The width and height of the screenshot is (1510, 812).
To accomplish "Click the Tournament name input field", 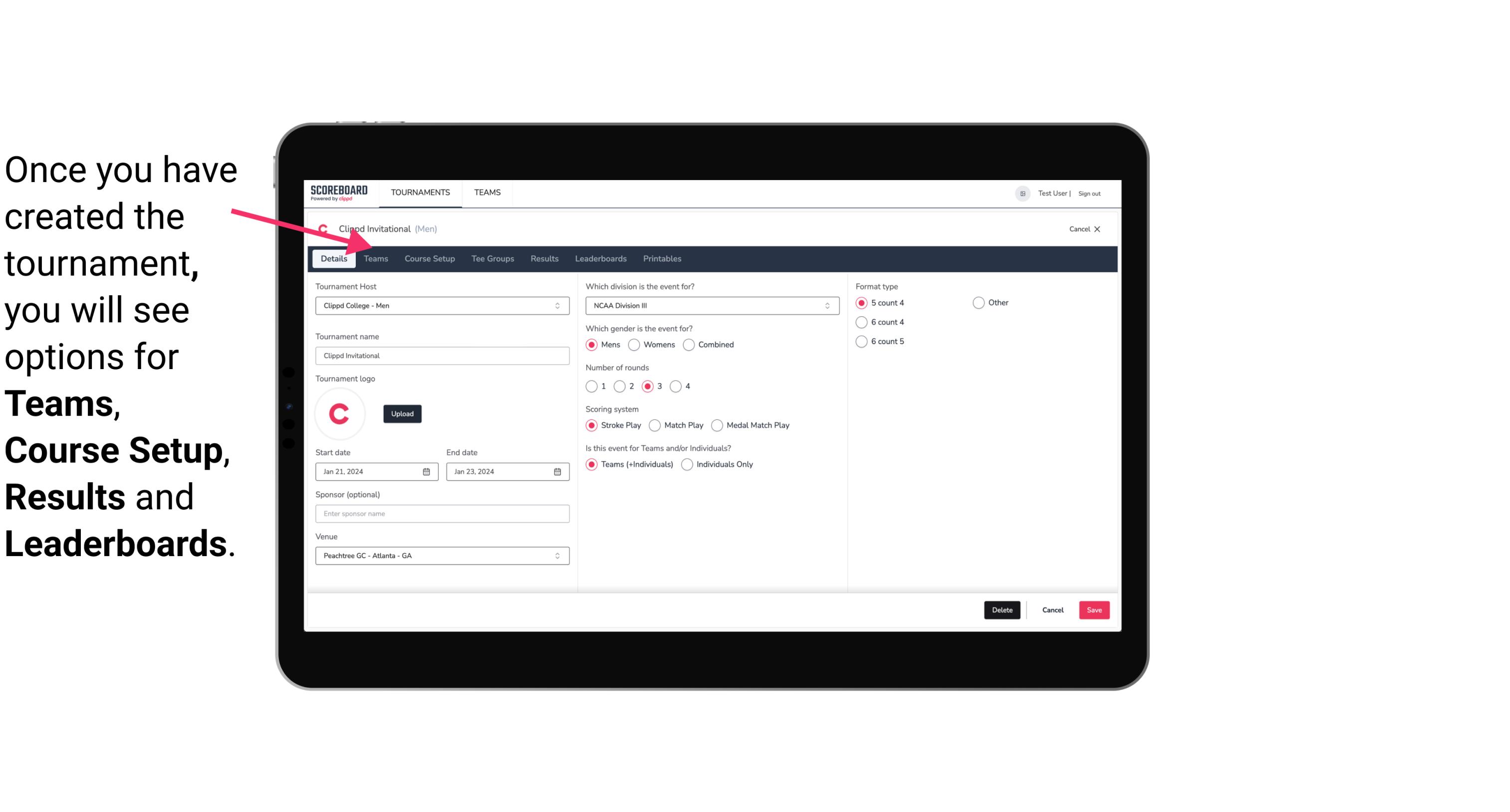I will [x=442, y=355].
